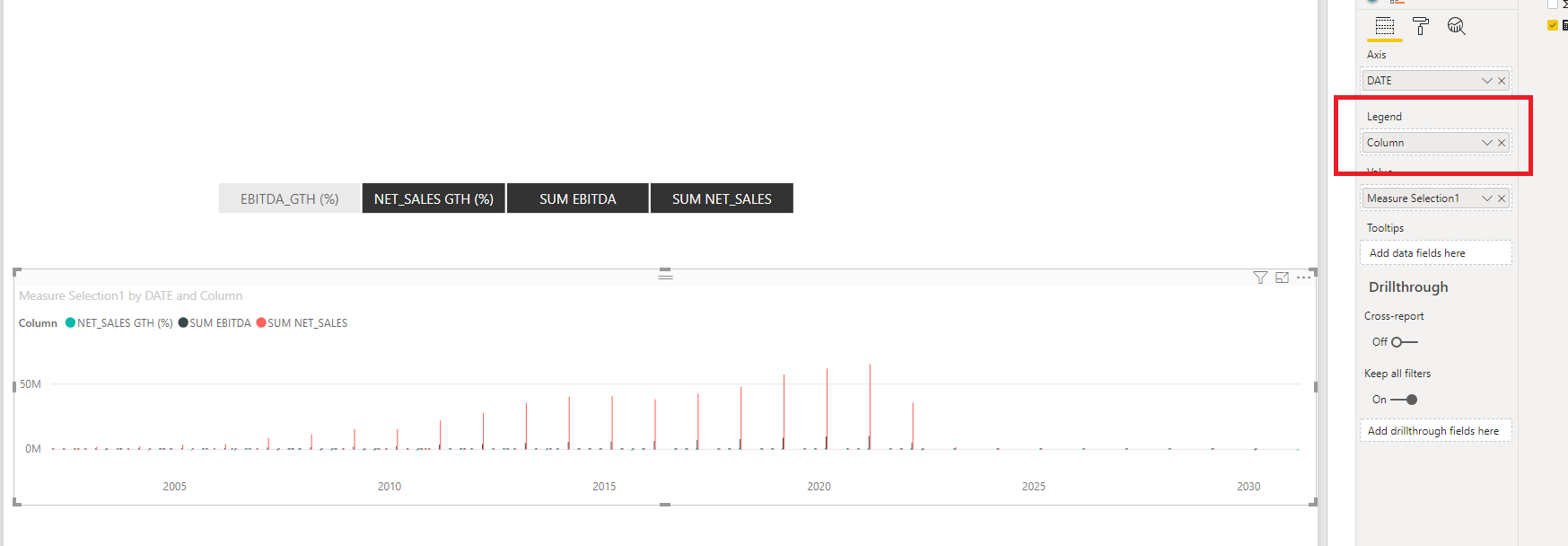The width and height of the screenshot is (1568, 546).
Task: Click the Drillthrough section heading
Action: 1408,287
